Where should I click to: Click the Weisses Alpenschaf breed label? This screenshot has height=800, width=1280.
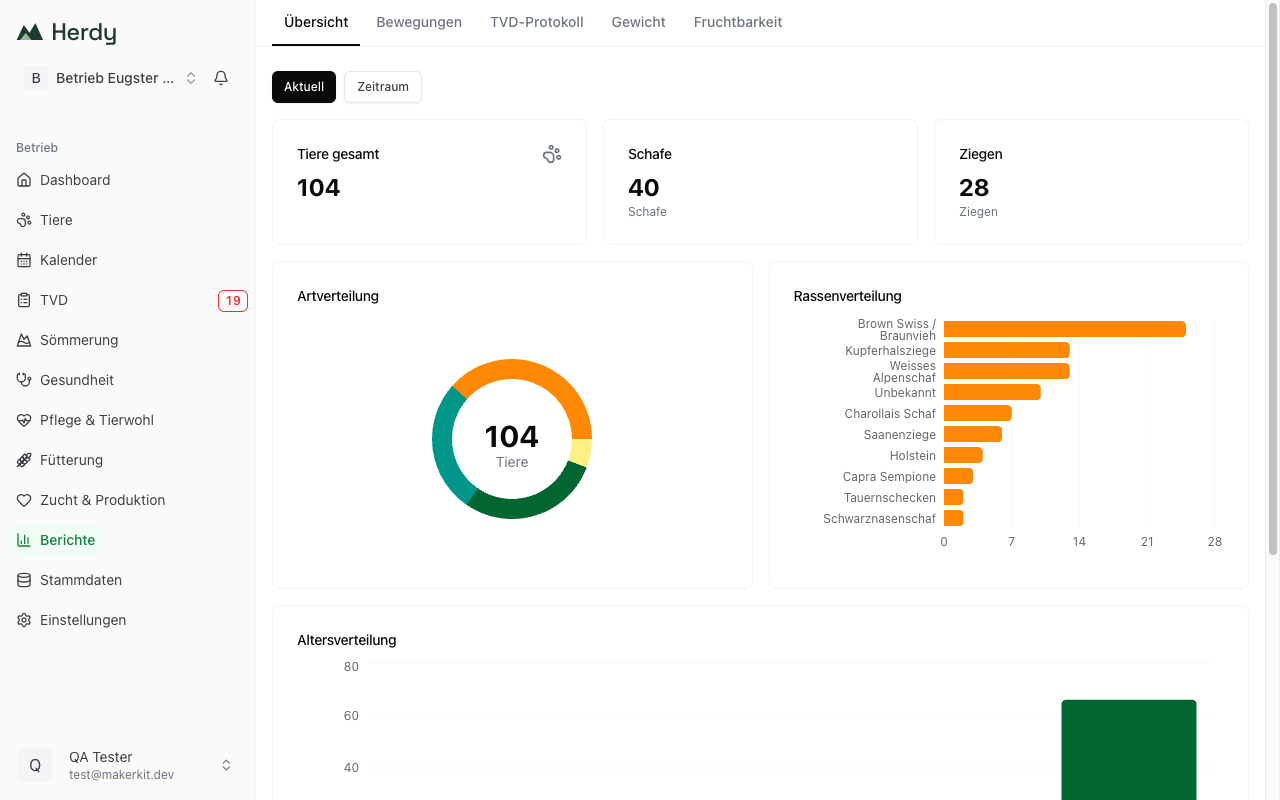[904, 372]
